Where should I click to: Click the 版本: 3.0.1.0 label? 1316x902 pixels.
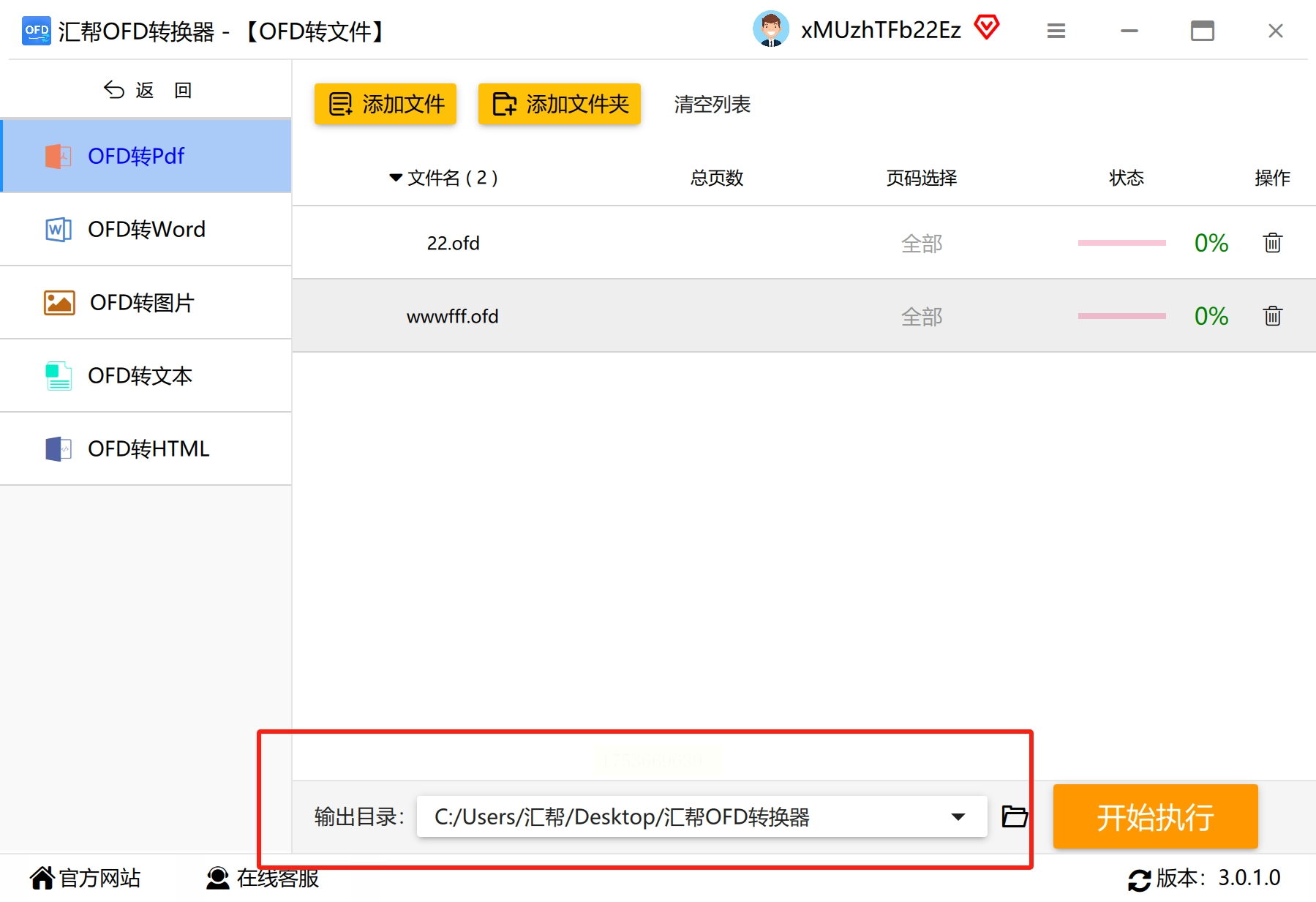click(1218, 878)
